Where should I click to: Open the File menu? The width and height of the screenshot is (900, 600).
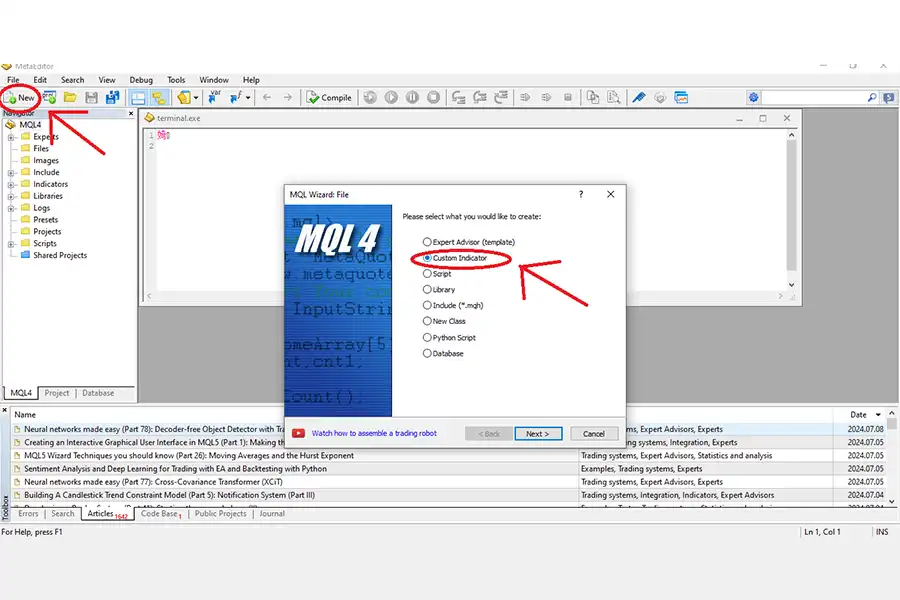(x=13, y=80)
